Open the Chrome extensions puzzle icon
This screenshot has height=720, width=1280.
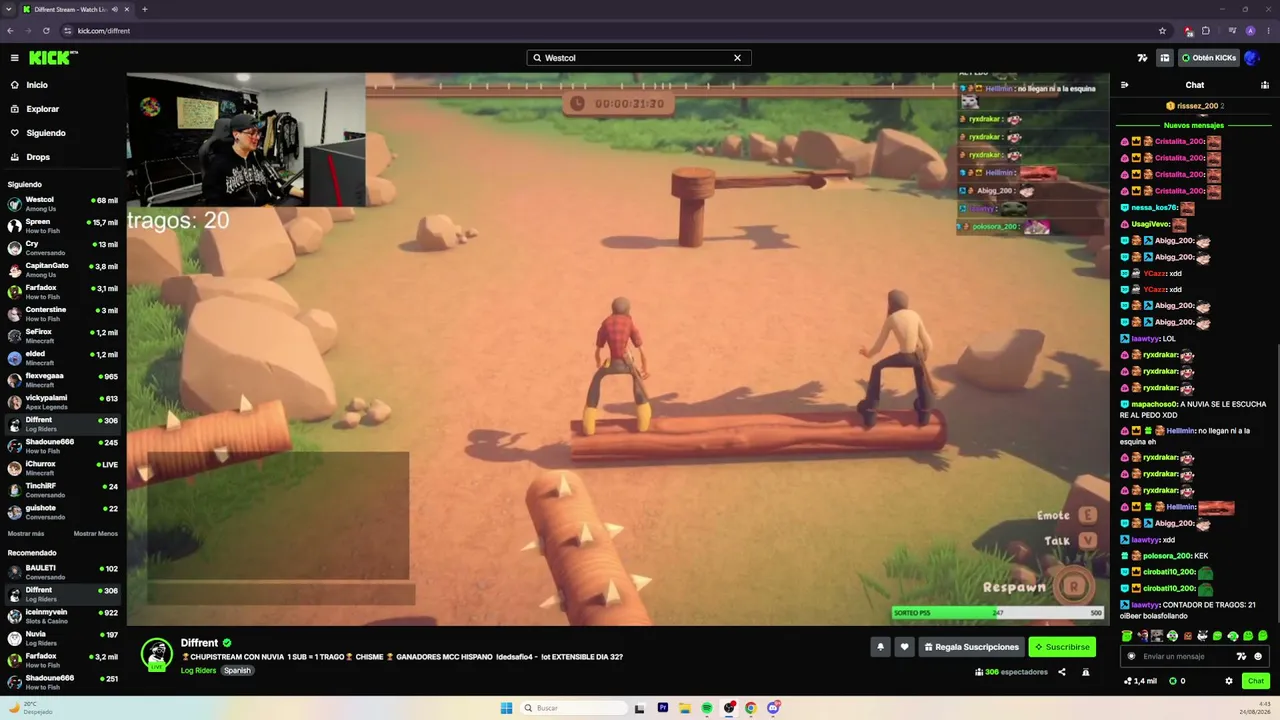click(1206, 31)
